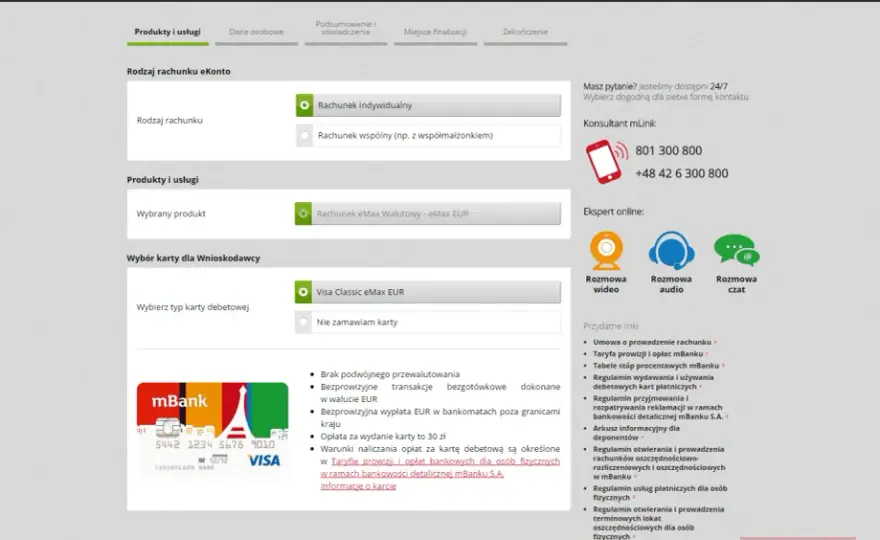Open Podsumowanie i oświadczenia step tab
This screenshot has height=540, width=880.
tap(346, 29)
